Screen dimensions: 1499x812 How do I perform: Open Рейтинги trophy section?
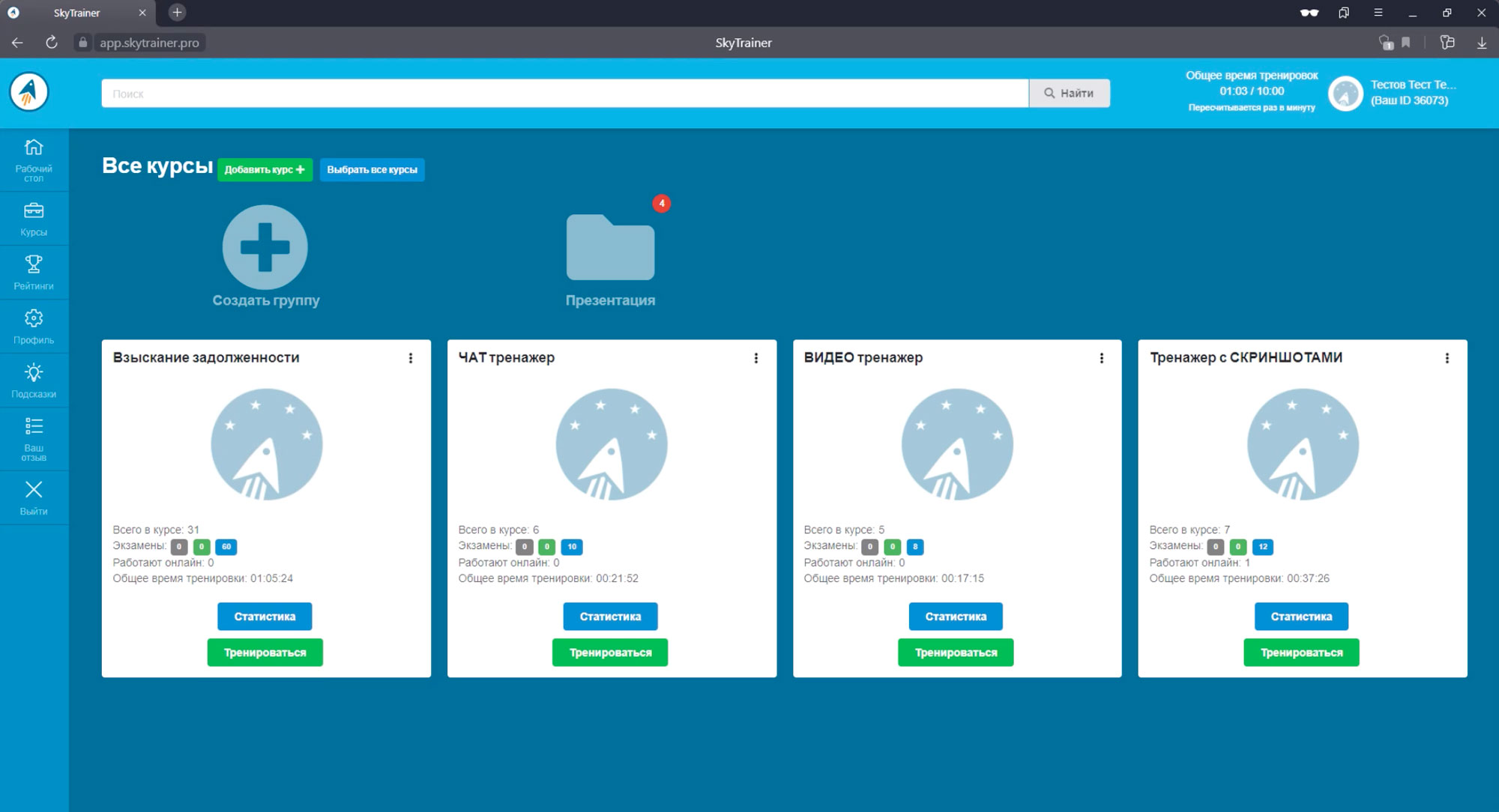click(34, 272)
